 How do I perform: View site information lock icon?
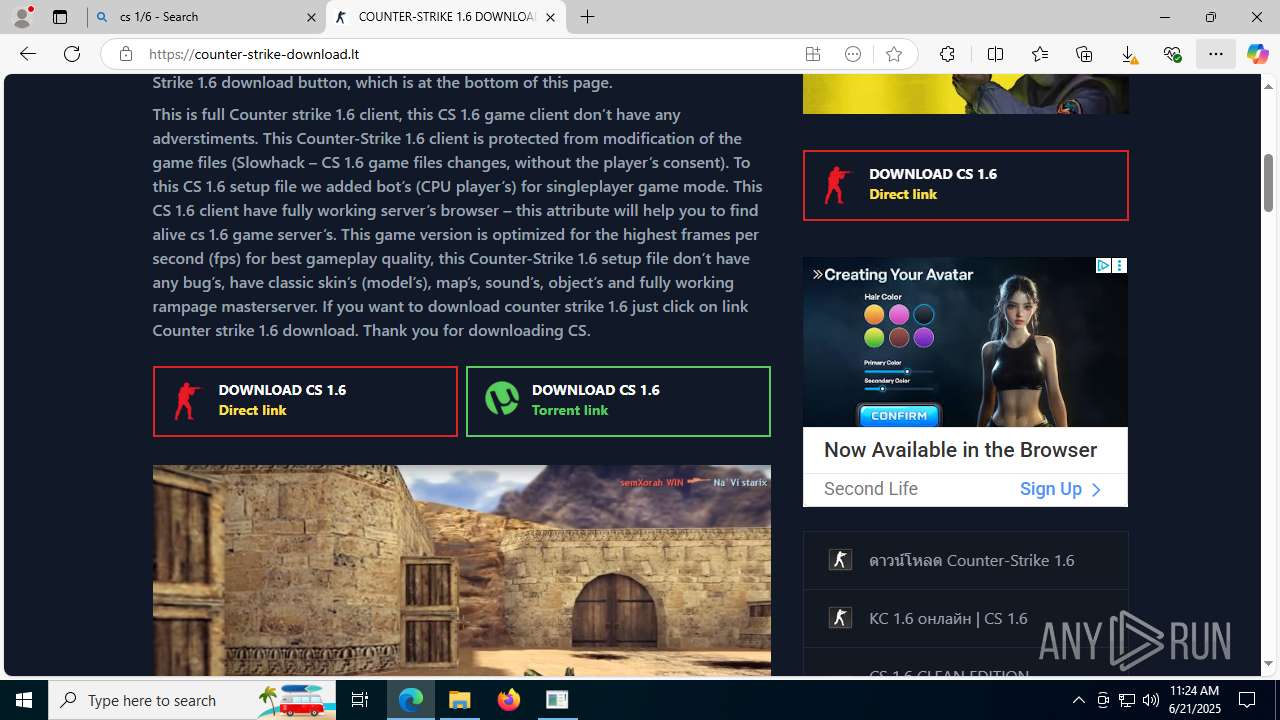coord(125,54)
